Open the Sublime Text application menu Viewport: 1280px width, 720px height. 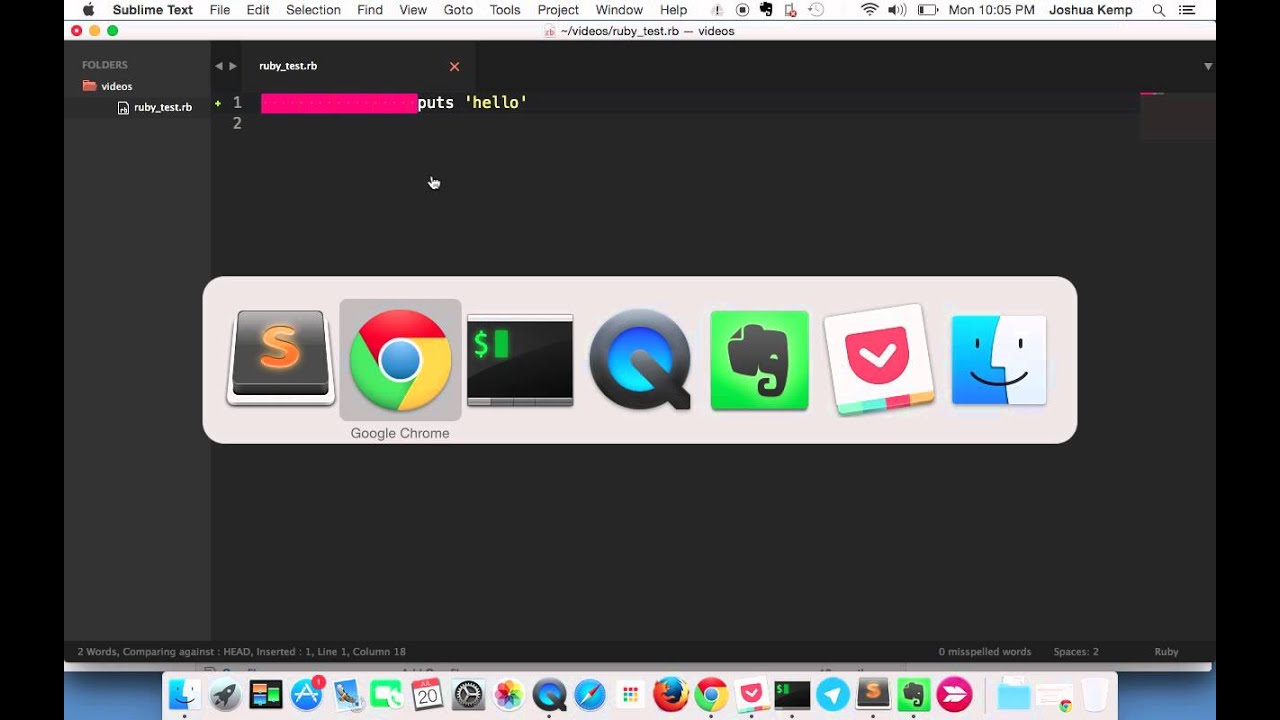tap(153, 10)
